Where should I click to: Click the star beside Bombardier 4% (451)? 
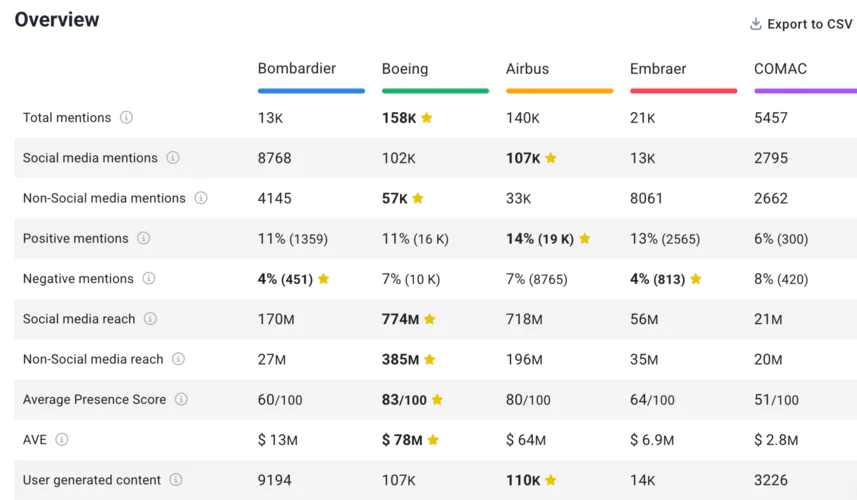[x=324, y=279]
